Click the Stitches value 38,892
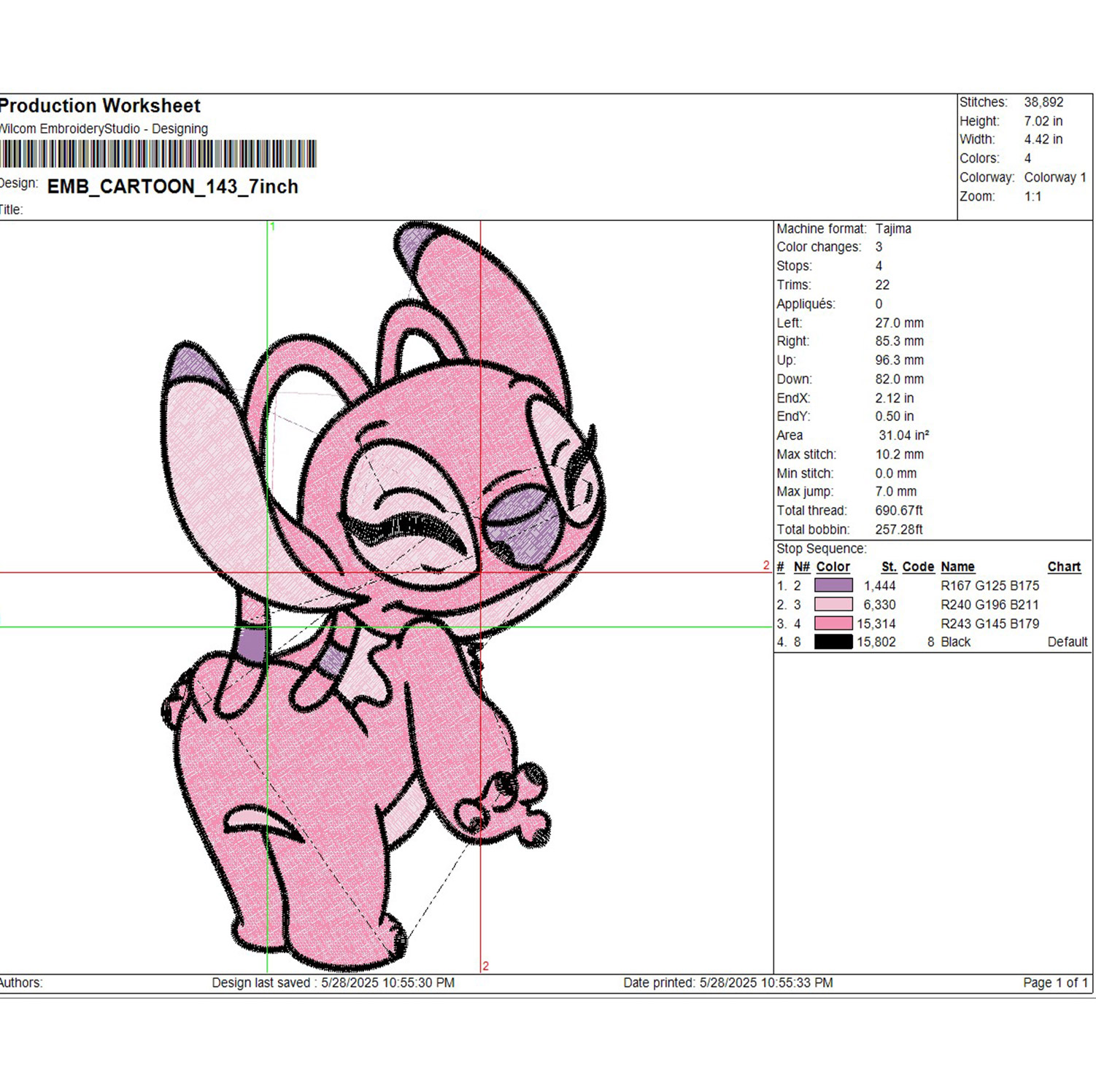The image size is (1096, 1092). 1043,102
